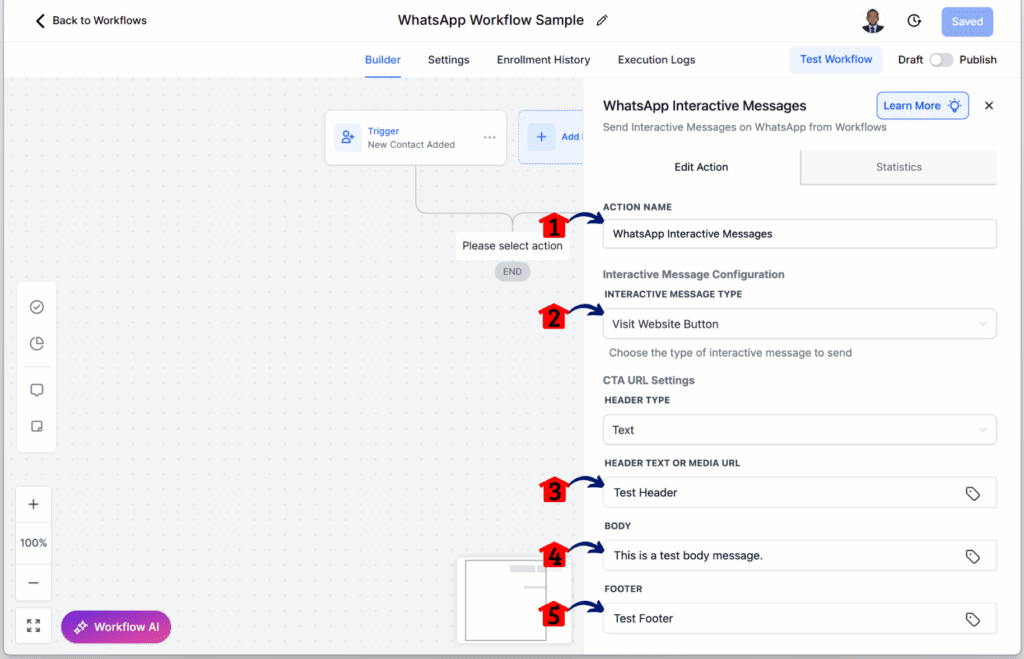Click the Add trigger plus icon
1024x659 pixels.
click(x=541, y=137)
